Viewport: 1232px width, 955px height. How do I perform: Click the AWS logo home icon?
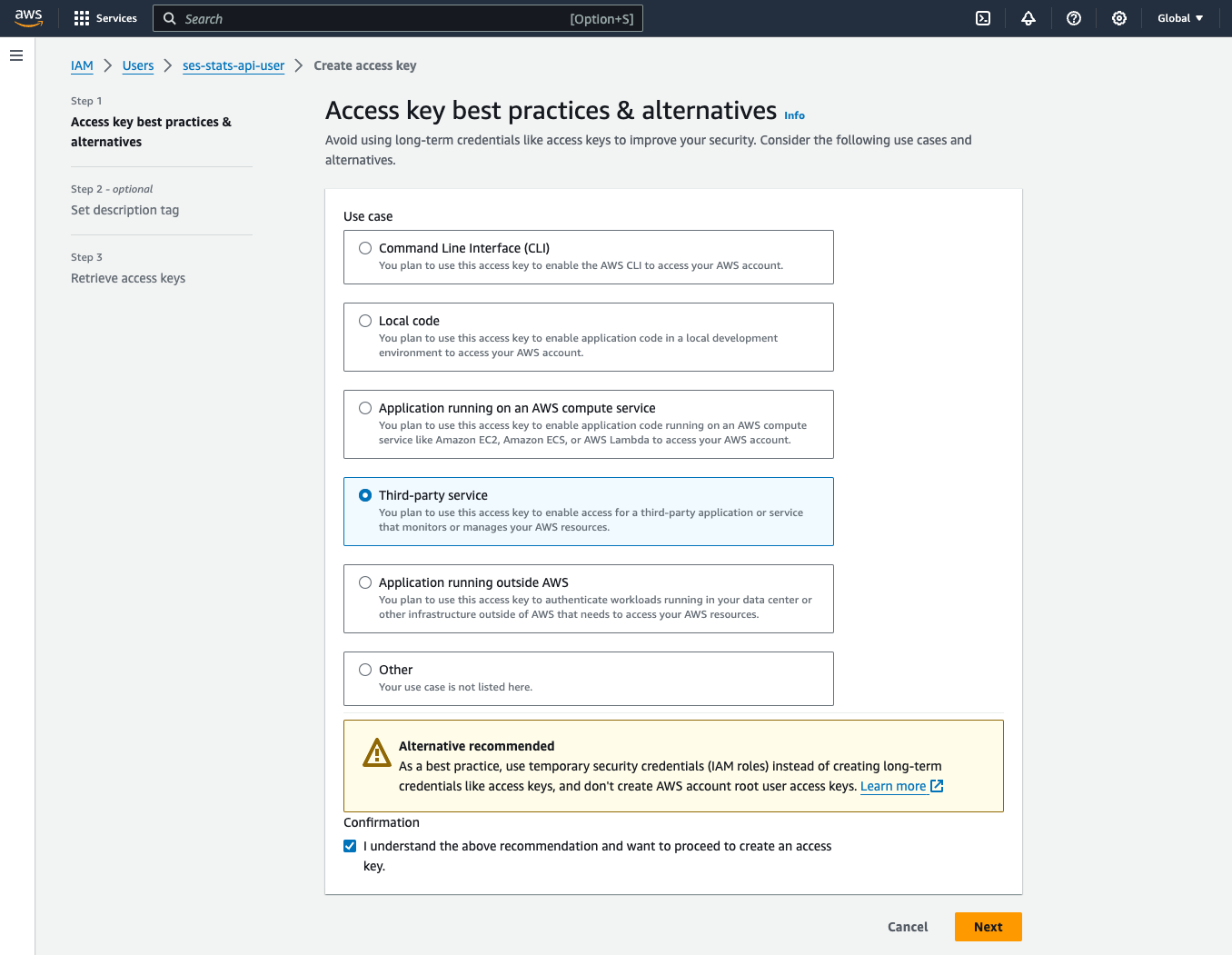[x=29, y=18]
